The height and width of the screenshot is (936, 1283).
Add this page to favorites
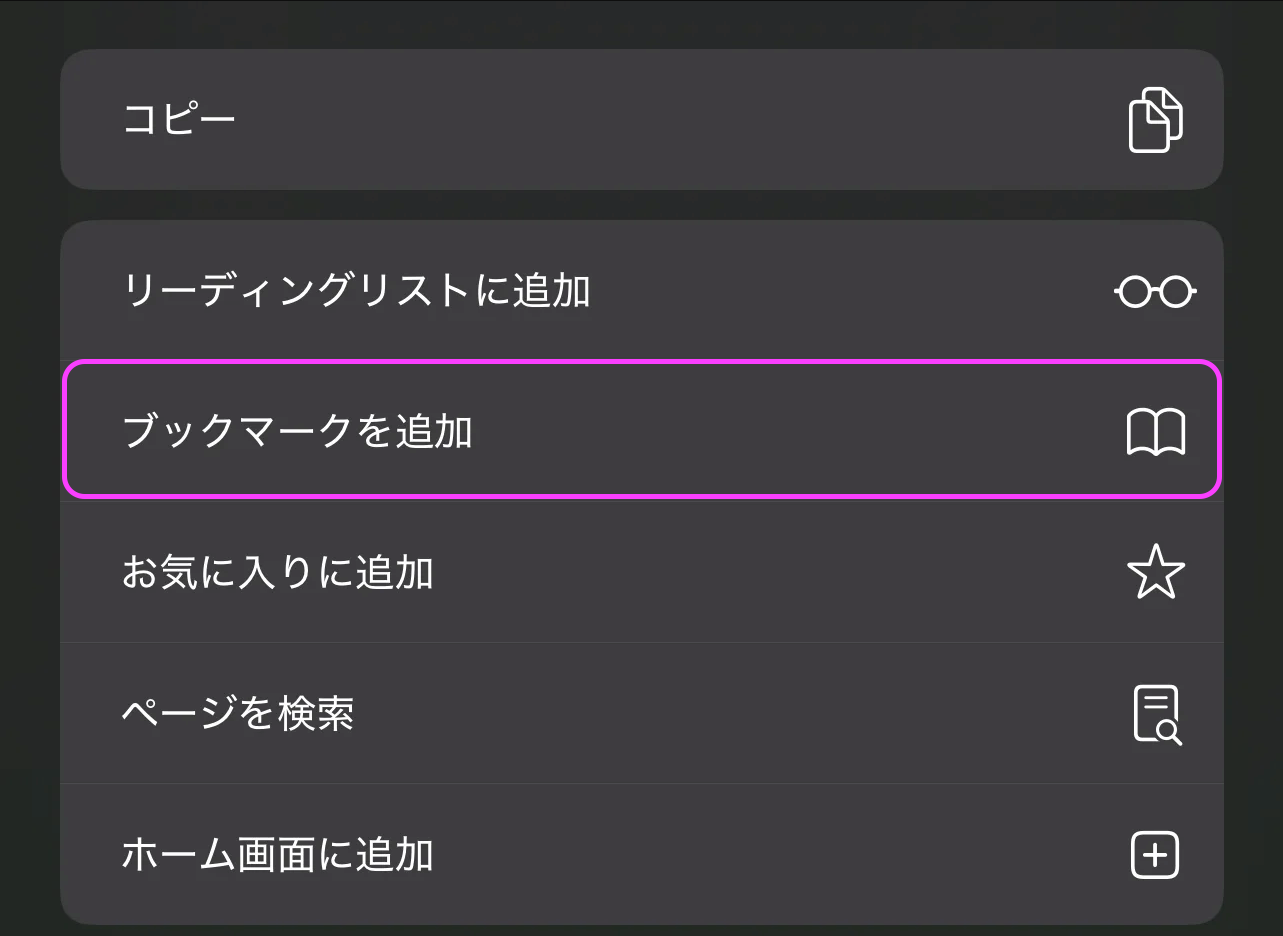(x=640, y=573)
